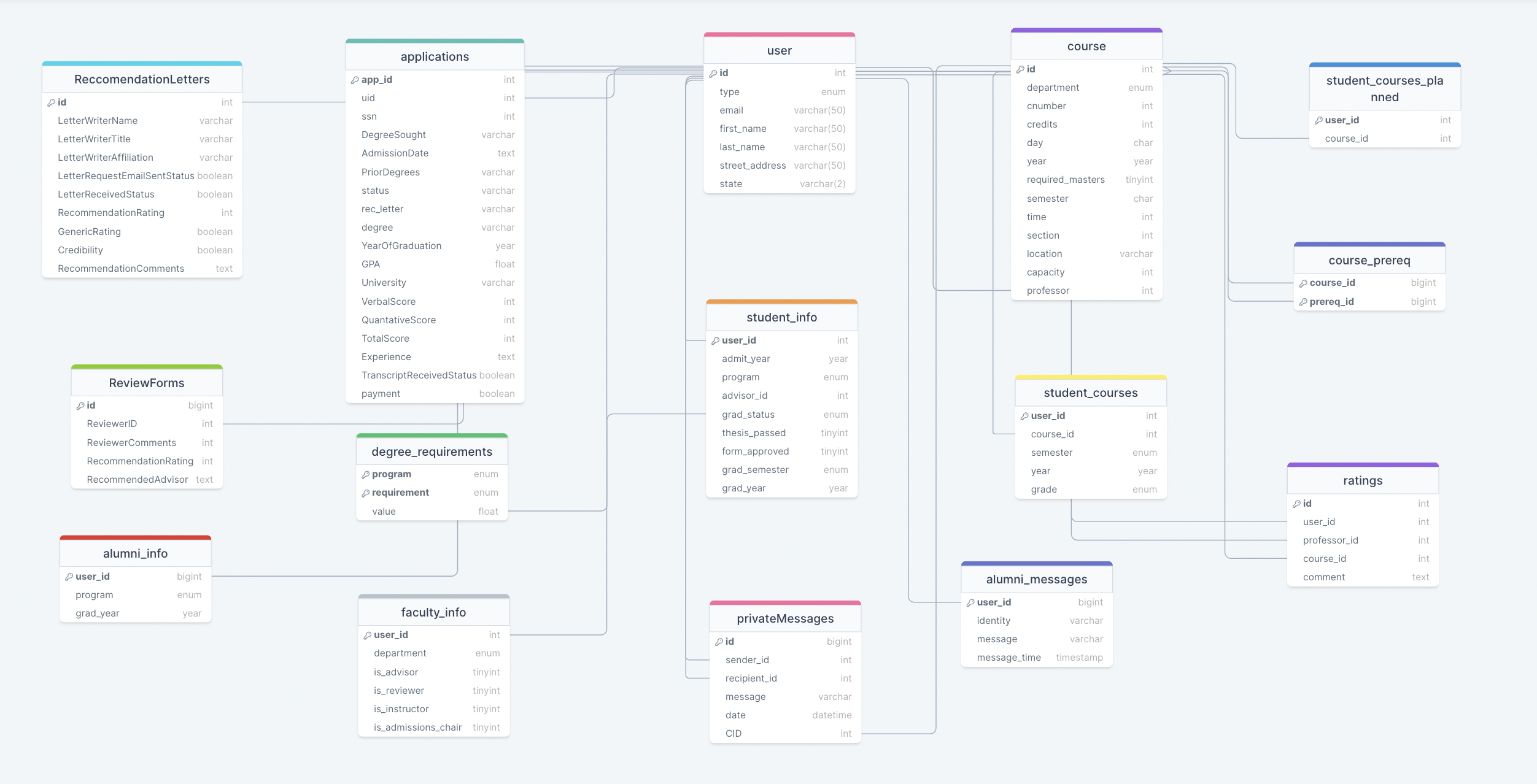Click the street_address row in user table
The height and width of the screenshot is (784, 1537).
tap(780, 166)
